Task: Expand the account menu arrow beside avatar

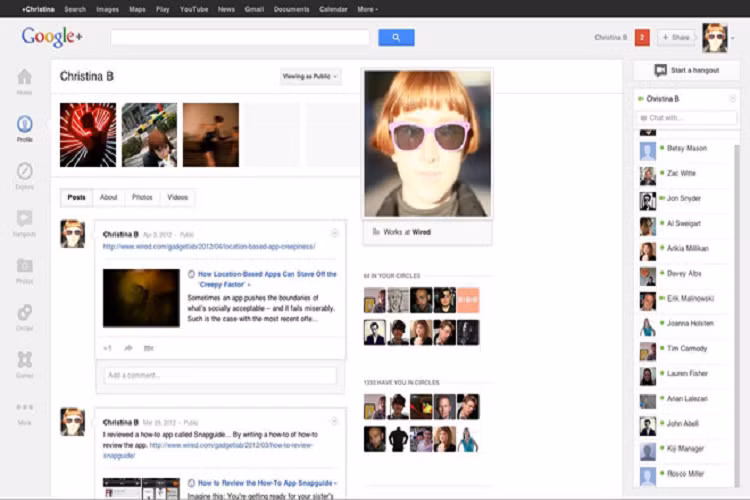Action: pos(732,38)
